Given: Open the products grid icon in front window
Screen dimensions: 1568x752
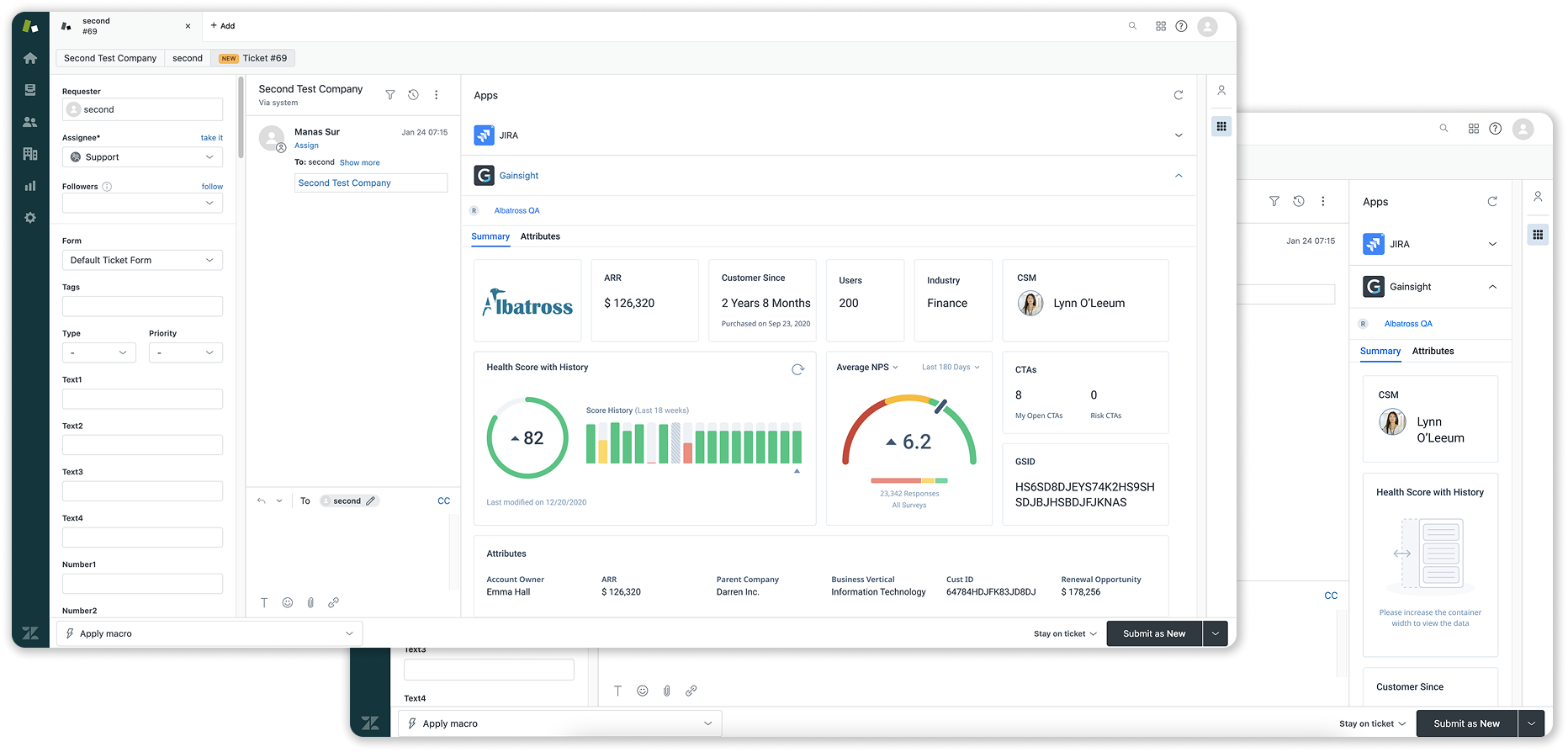Looking at the screenshot, I should point(1161,26).
